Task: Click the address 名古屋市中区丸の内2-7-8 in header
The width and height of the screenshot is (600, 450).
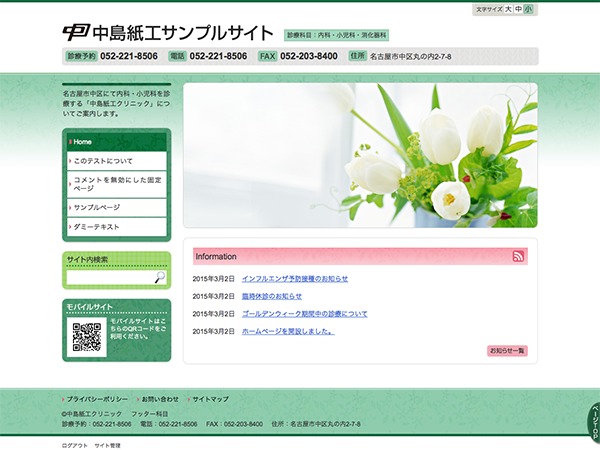Action: (410, 57)
